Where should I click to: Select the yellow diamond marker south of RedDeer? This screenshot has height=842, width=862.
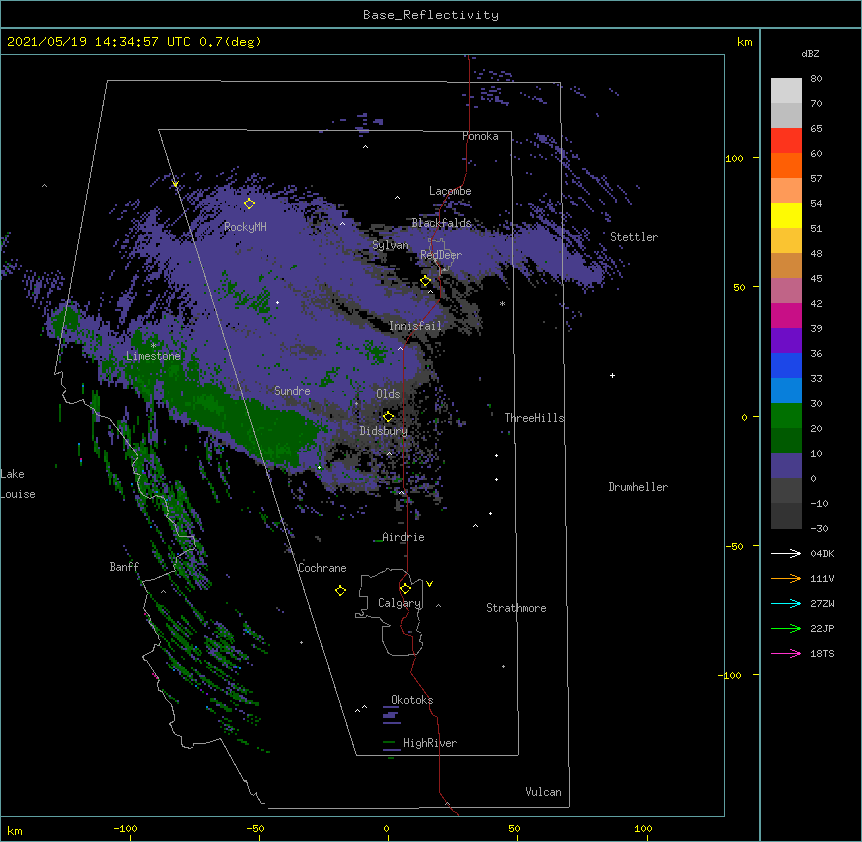426,281
